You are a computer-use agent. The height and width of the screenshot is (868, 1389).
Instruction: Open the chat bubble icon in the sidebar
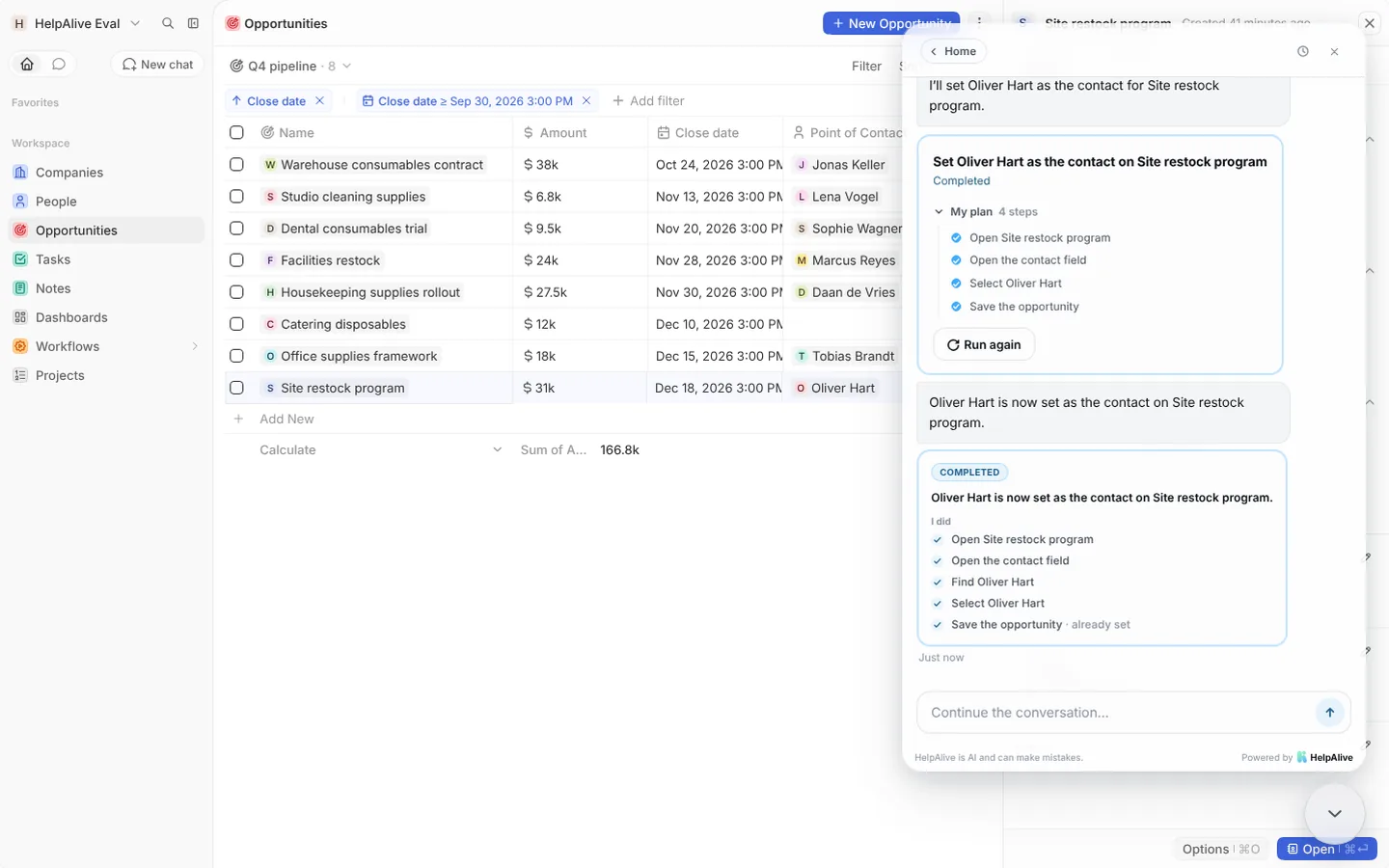pos(59,64)
